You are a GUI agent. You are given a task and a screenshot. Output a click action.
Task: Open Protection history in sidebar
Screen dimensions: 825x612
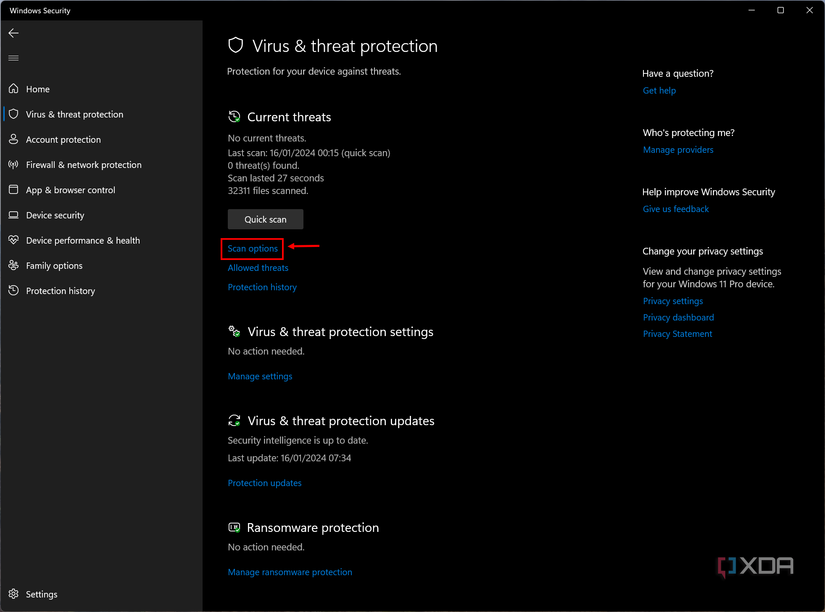[61, 290]
